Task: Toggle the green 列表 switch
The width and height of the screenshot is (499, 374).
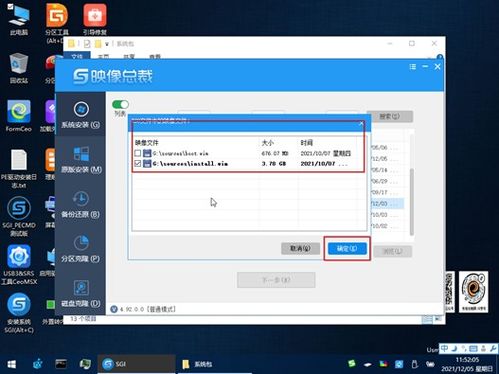Action: [120, 104]
